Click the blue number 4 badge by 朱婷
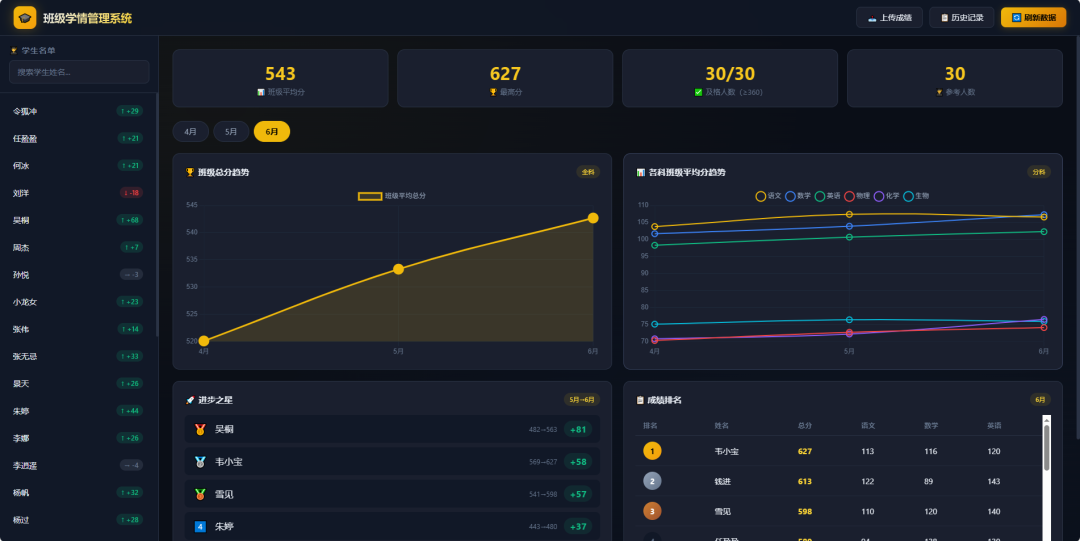1080x541 pixels. (x=200, y=527)
